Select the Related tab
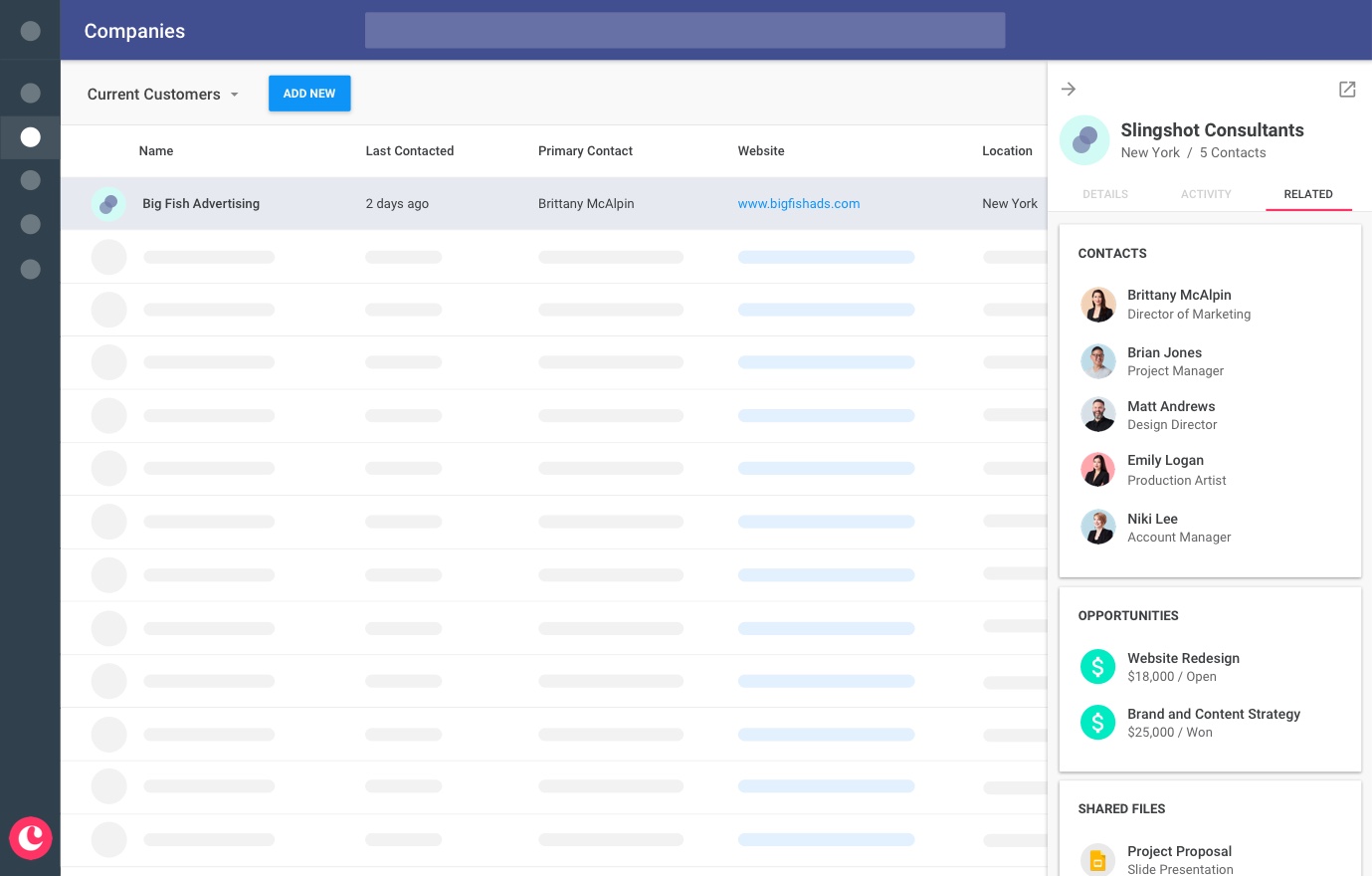Screen dimensions: 1372x876 click(x=1308, y=194)
